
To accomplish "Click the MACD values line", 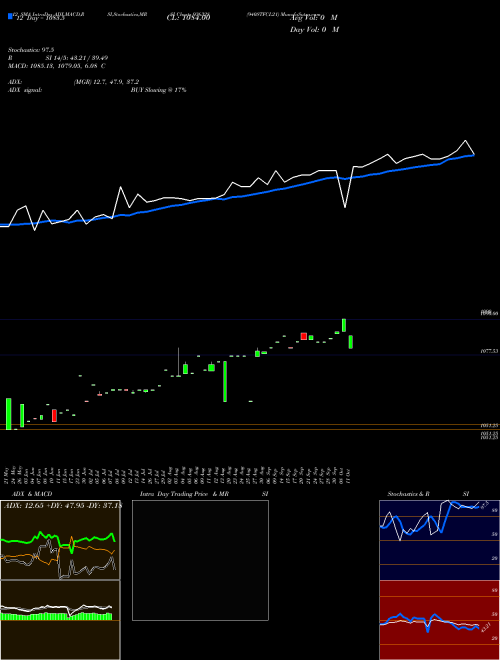I will pos(56,66).
